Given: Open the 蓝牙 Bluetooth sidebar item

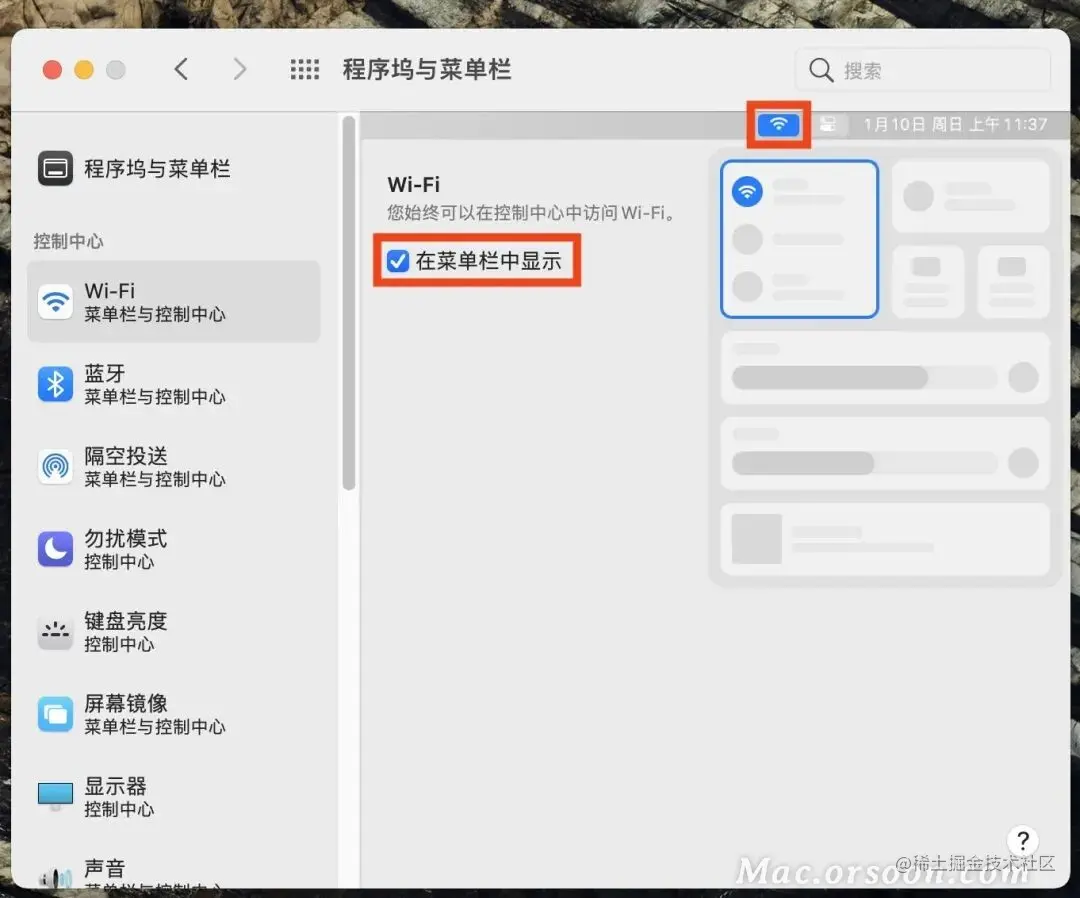Looking at the screenshot, I should click(x=174, y=384).
